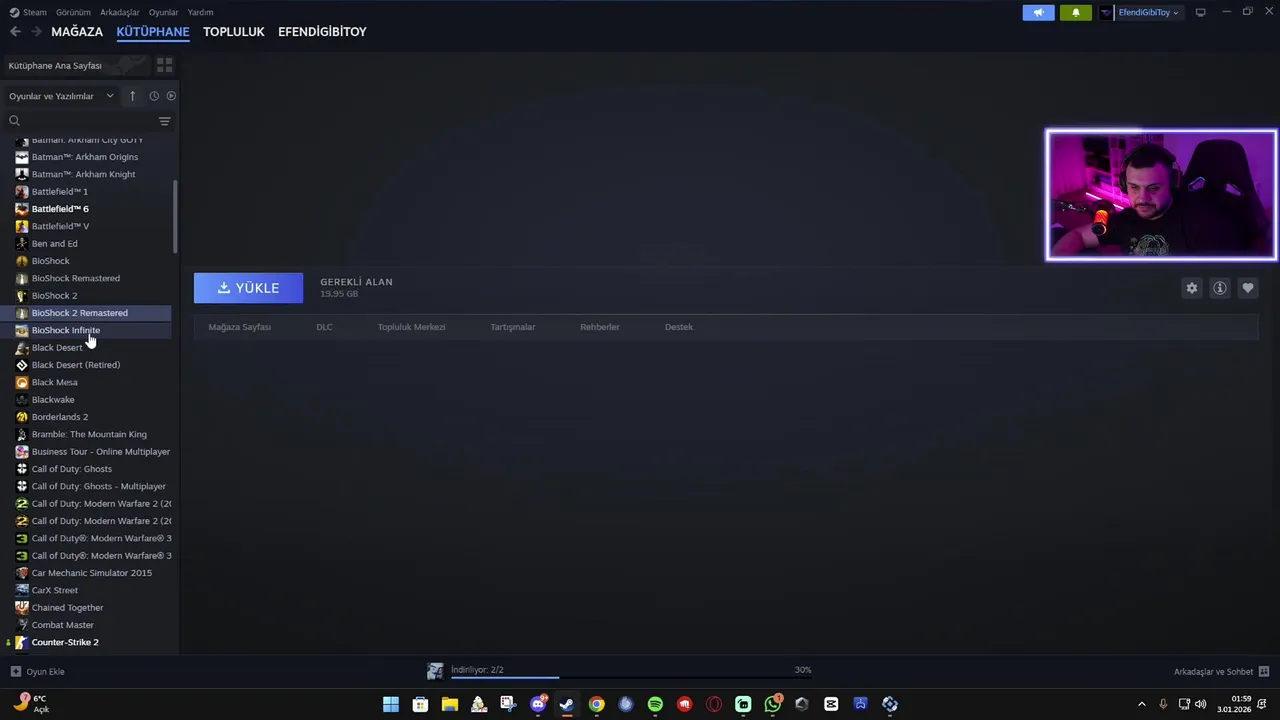The height and width of the screenshot is (720, 1280).
Task: Click Oyun Ekle add game button
Action: point(37,672)
